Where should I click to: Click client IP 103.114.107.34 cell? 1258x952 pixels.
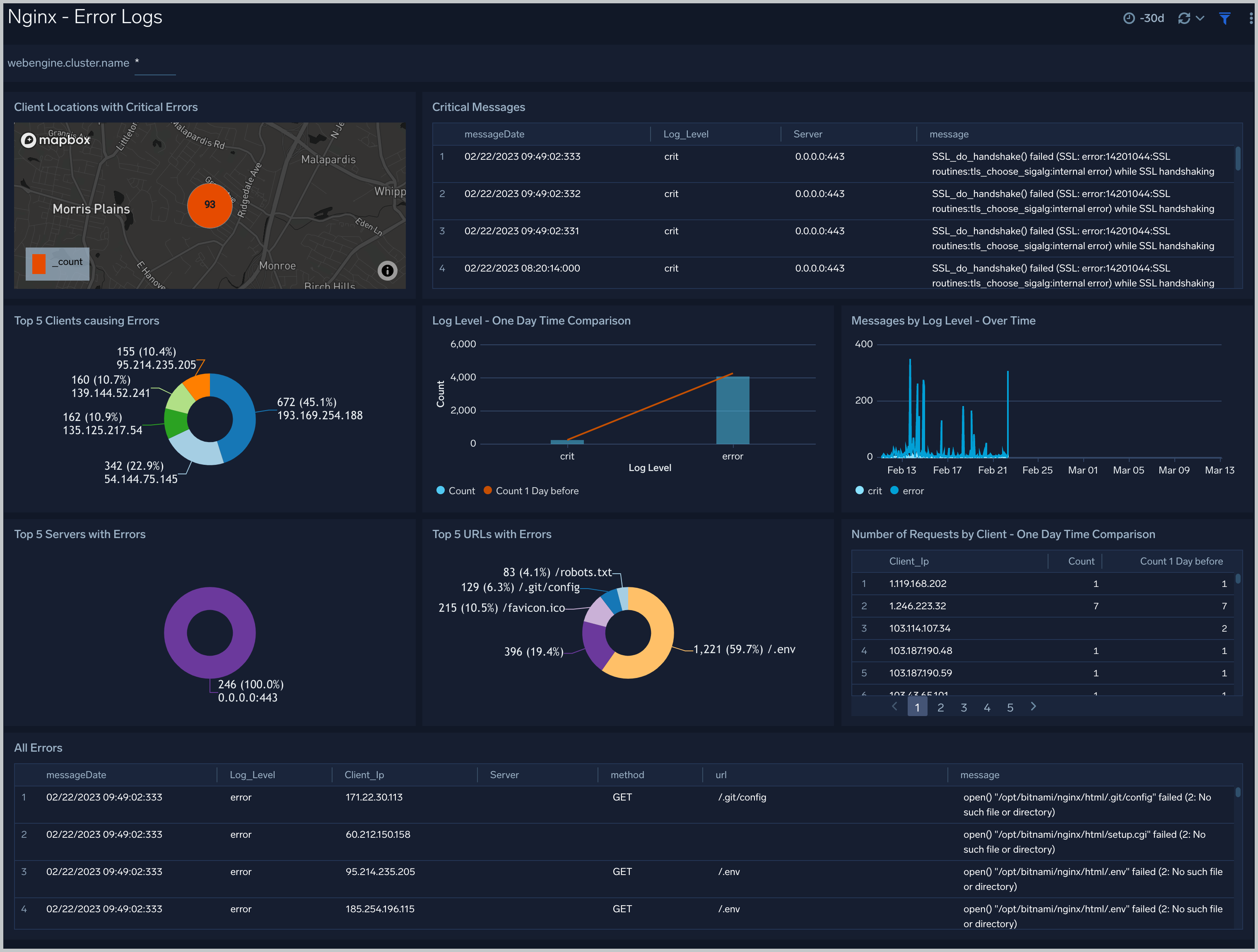point(920,628)
